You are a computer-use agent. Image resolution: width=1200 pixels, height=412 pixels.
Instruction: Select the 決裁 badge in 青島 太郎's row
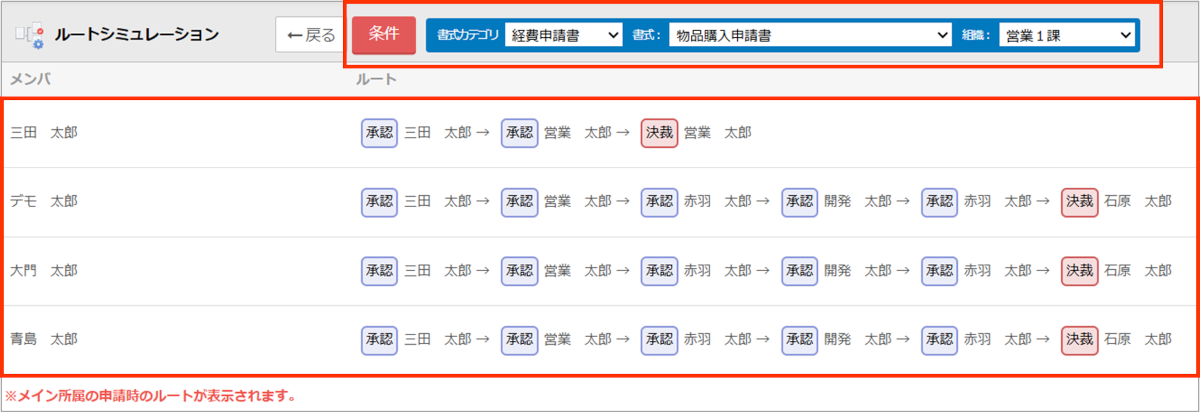coord(1079,339)
